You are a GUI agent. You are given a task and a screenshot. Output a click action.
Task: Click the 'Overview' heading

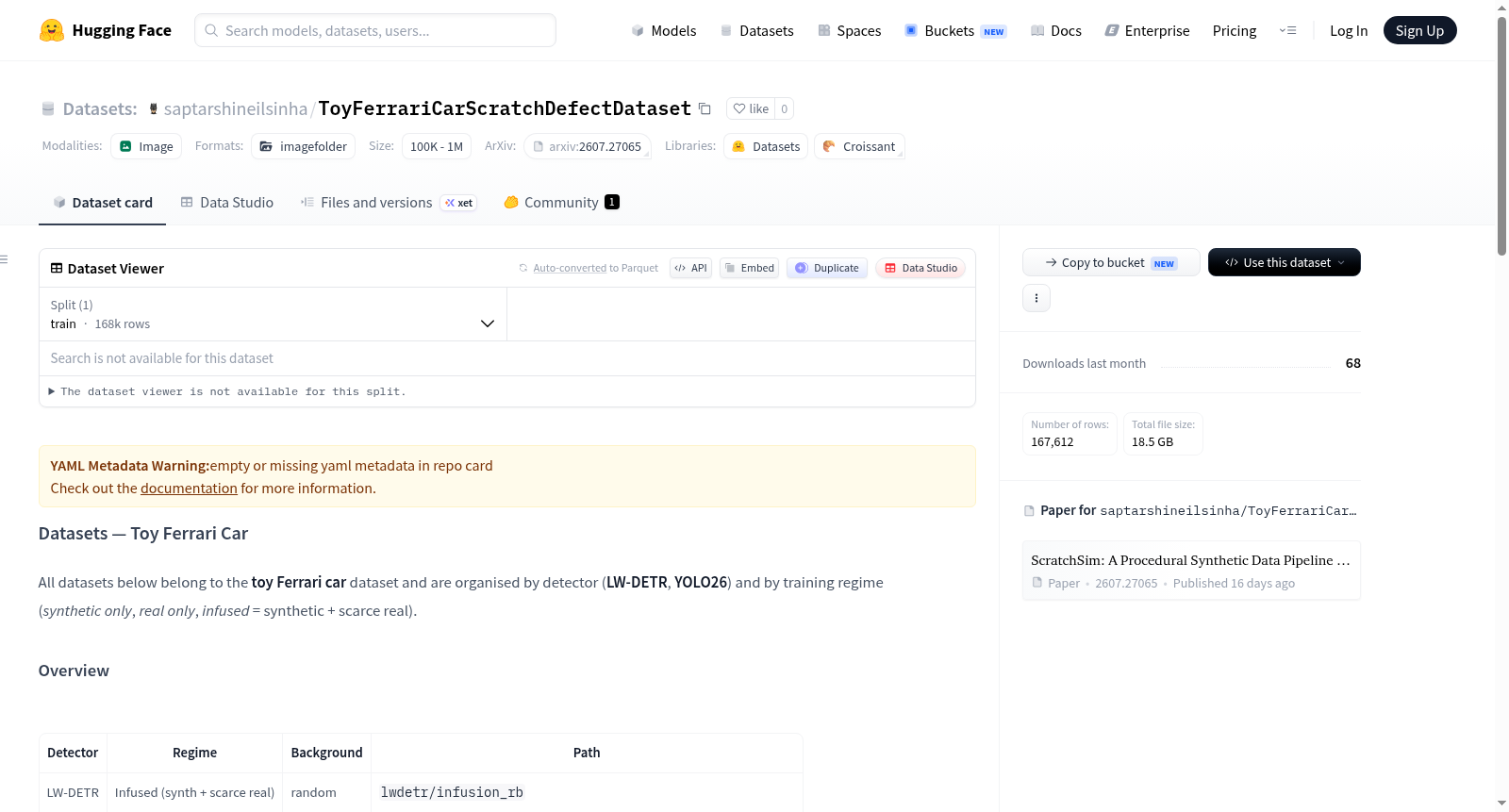pyautogui.click(x=74, y=671)
